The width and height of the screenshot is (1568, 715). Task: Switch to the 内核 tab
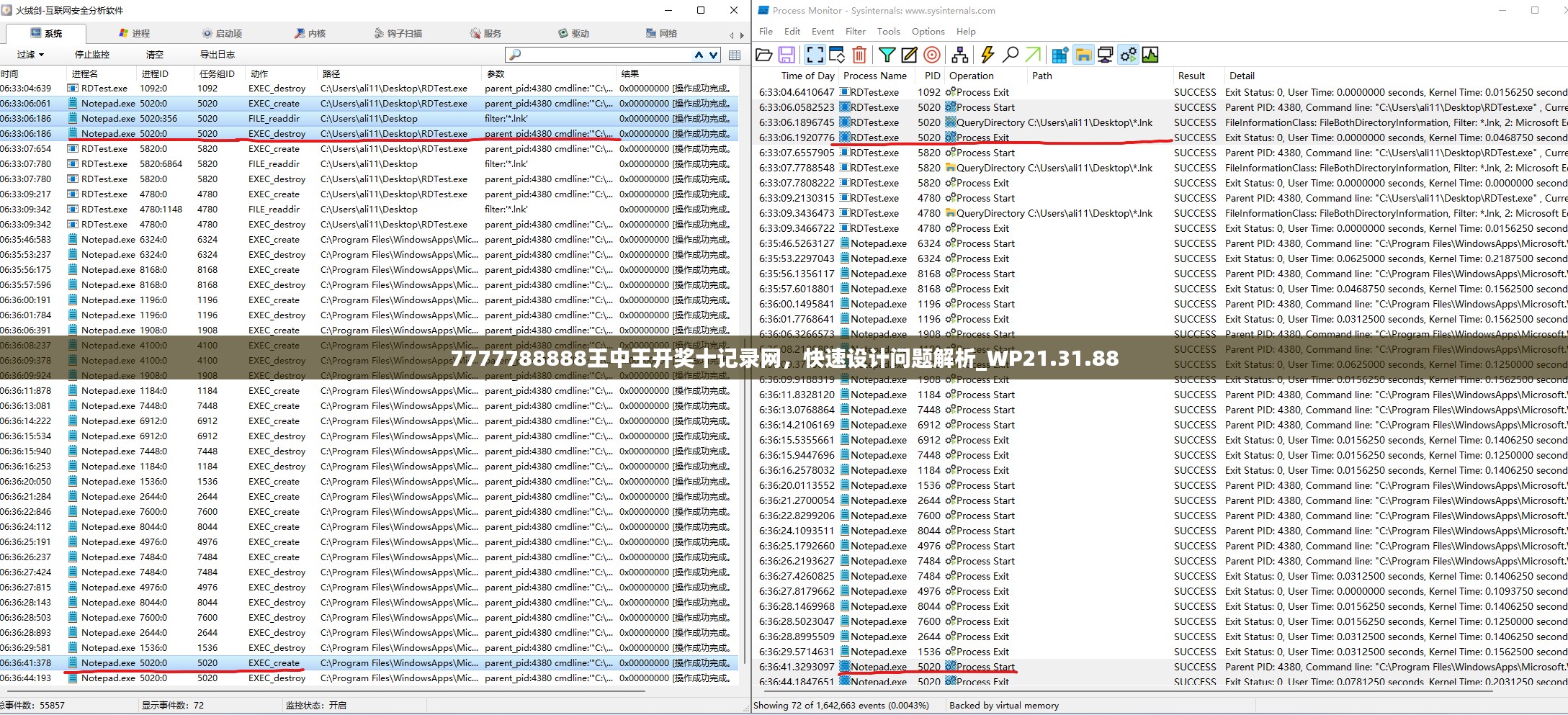(310, 34)
